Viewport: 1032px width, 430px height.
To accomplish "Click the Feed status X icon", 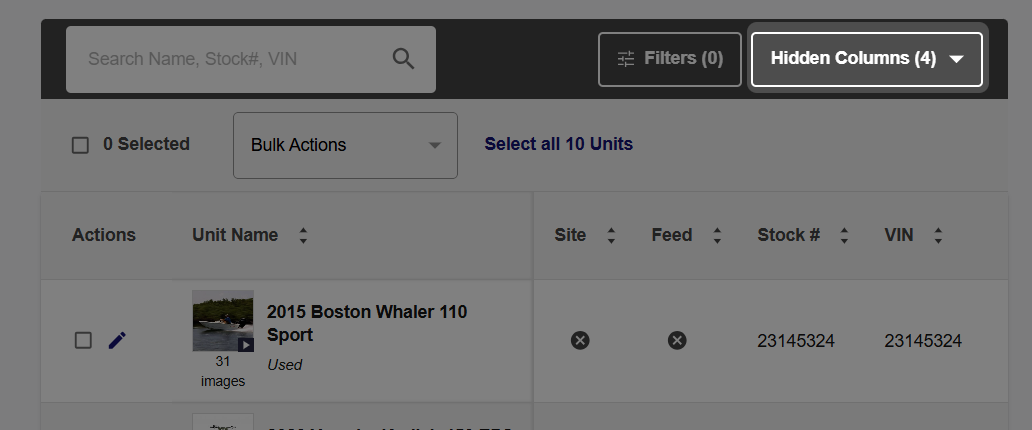I will coord(677,340).
